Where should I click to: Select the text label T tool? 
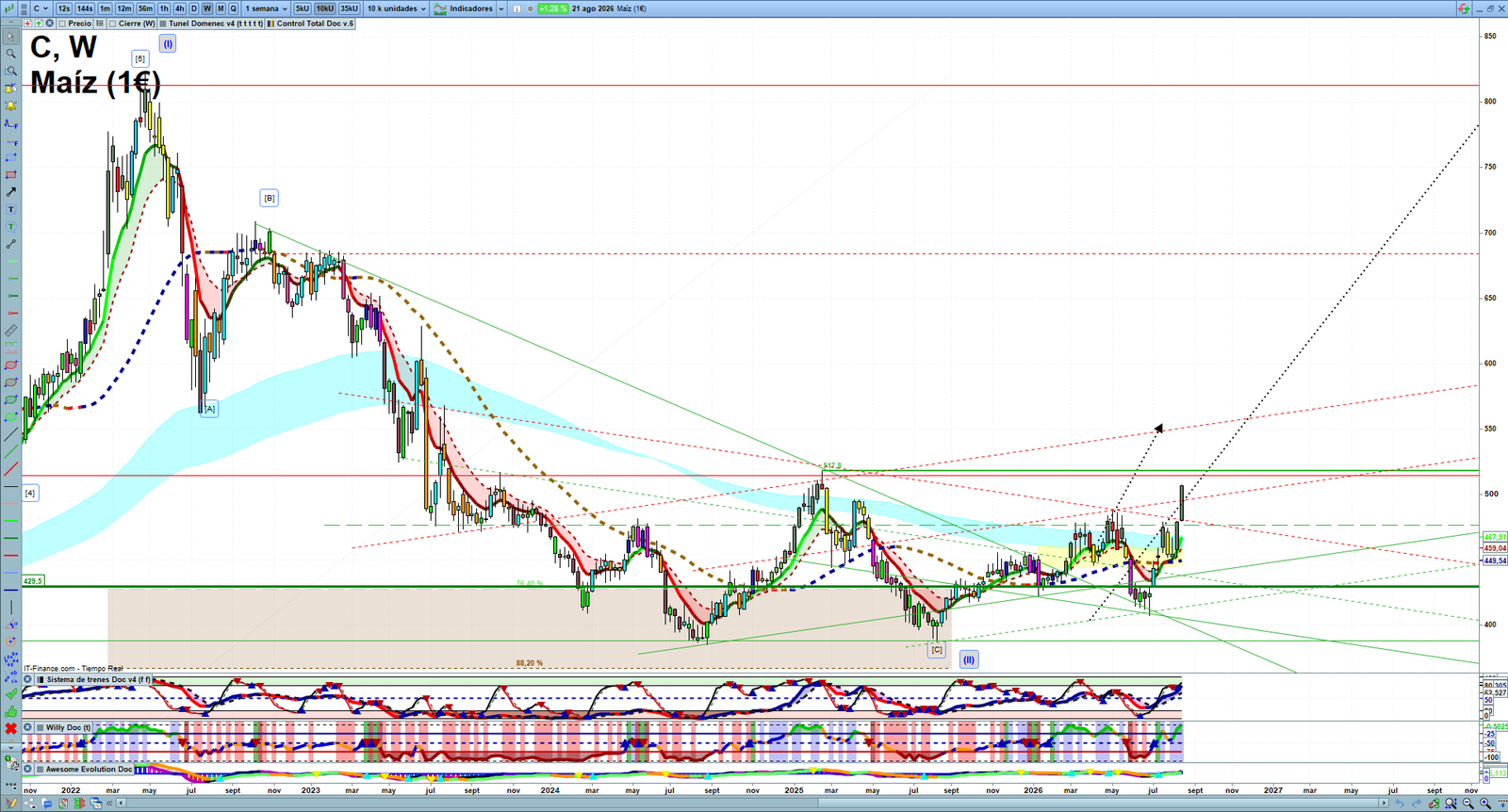click(11, 209)
